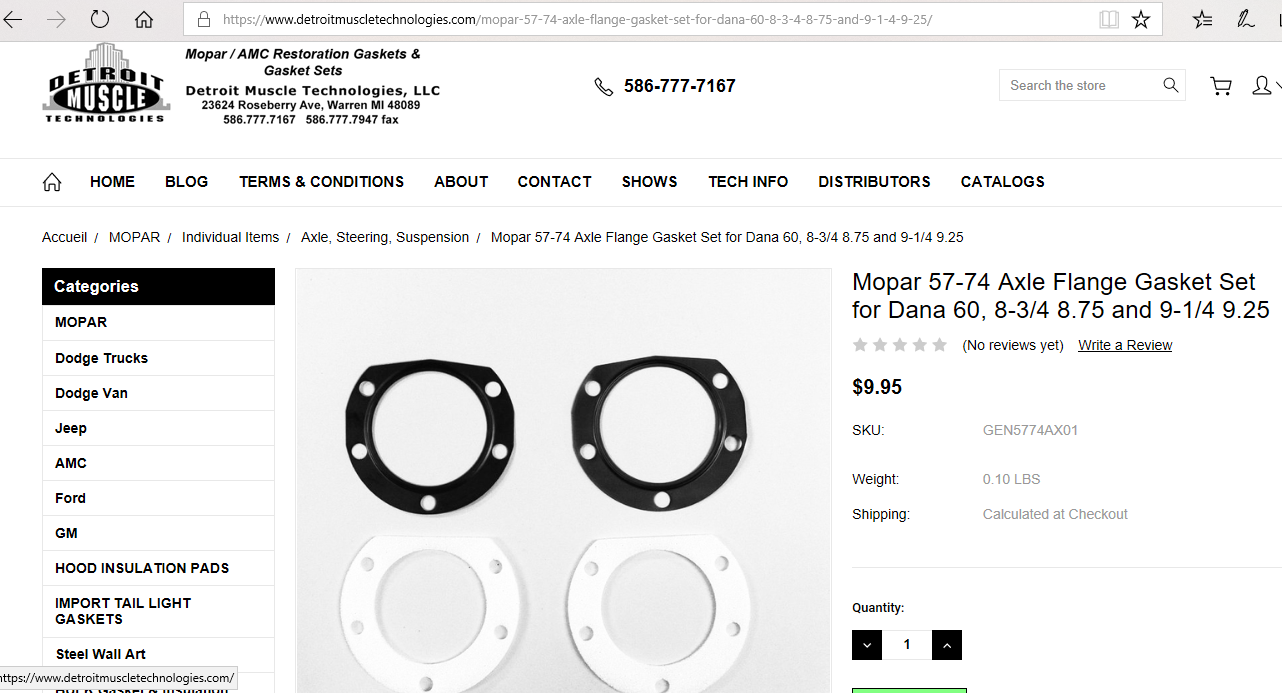Reload the page with refresh icon
Screen dimensions: 1282x693
[100, 19]
